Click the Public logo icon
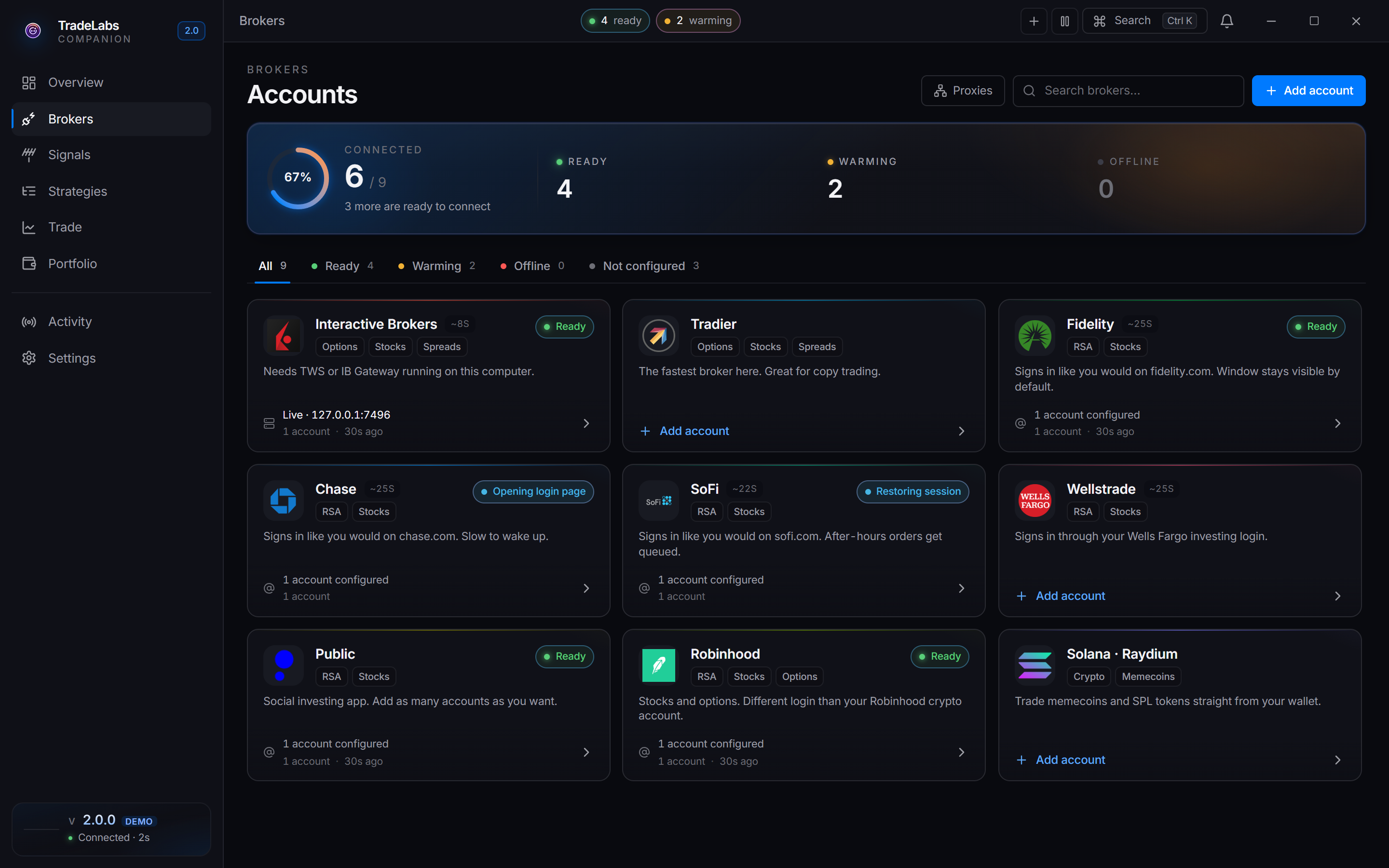Screen dimensions: 1389x868 point(283,665)
